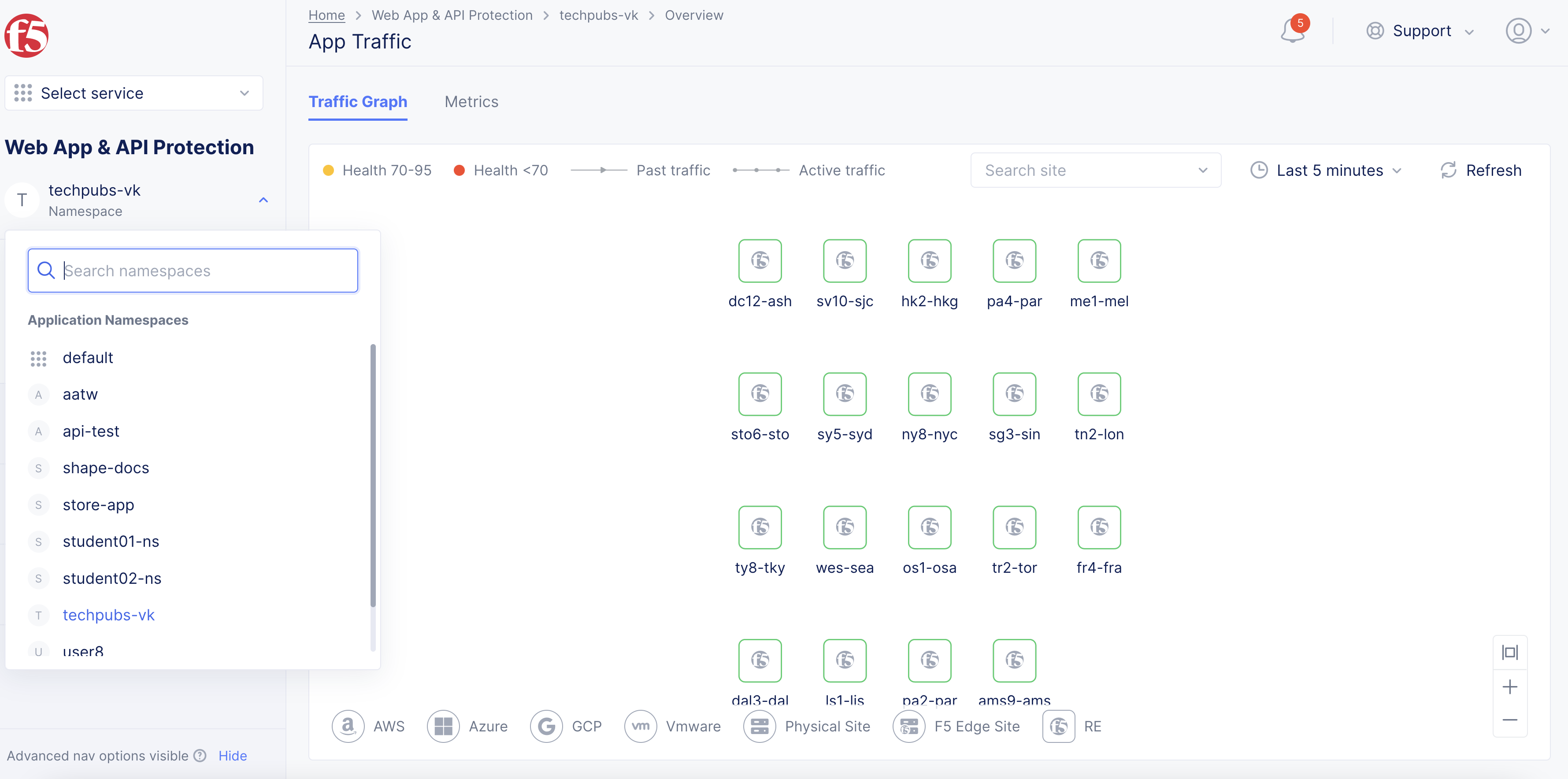
Task: Click the Hide link for advanced nav options
Action: pyautogui.click(x=233, y=756)
